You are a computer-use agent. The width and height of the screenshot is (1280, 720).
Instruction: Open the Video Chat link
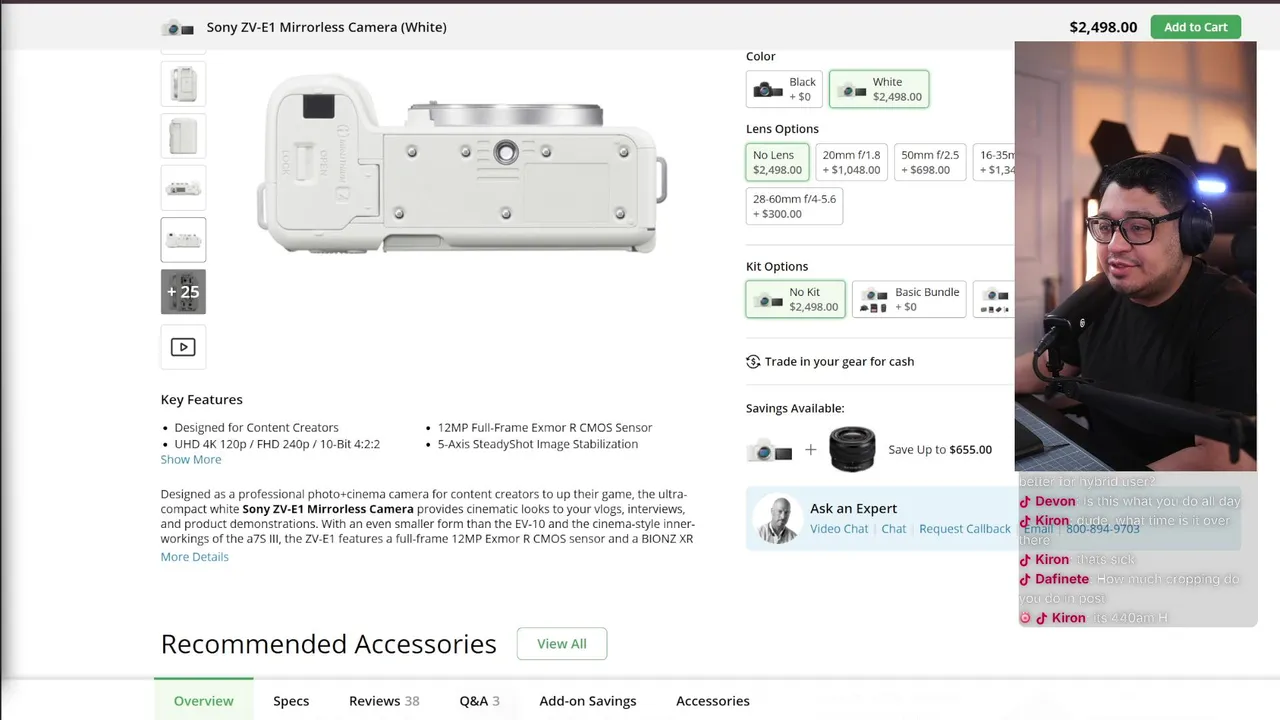point(839,529)
